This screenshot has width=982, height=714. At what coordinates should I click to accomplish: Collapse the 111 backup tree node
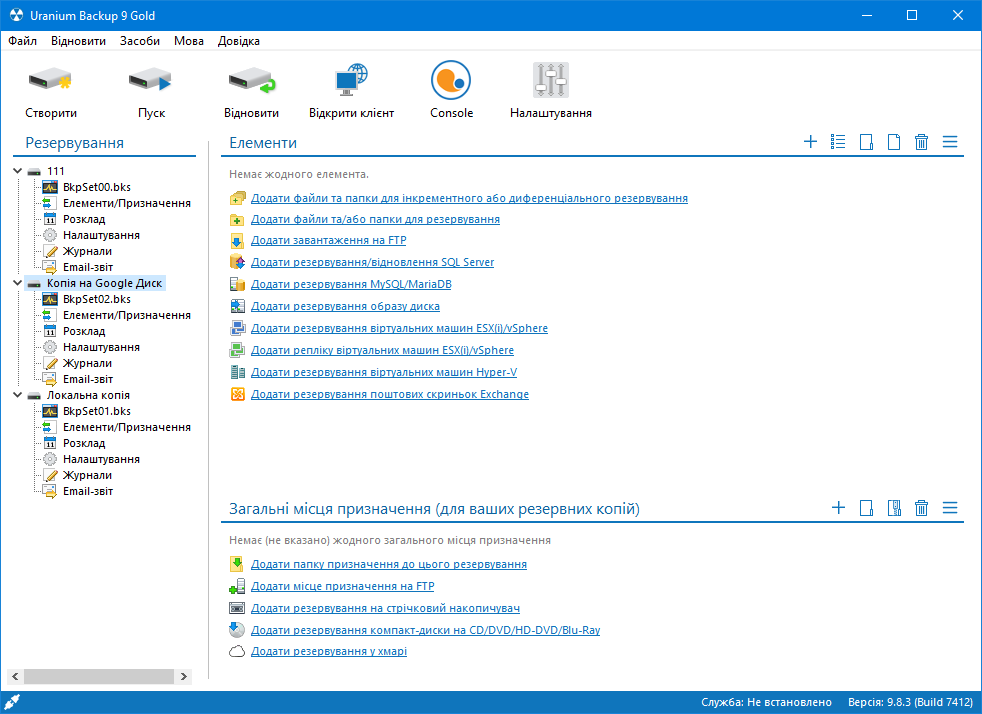(18, 170)
